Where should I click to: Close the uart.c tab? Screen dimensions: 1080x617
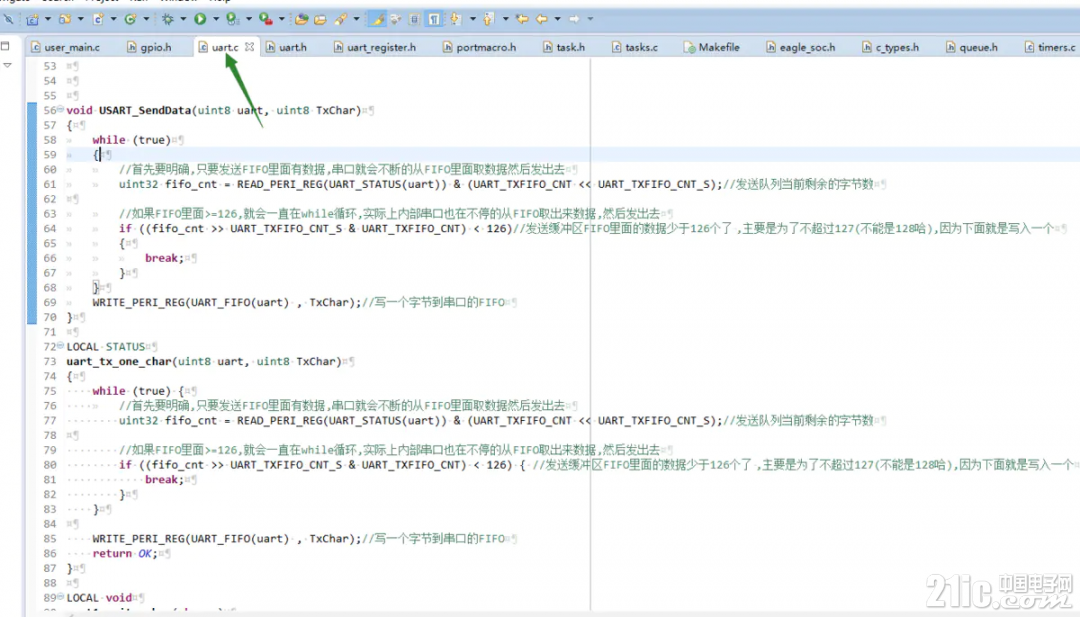point(249,47)
